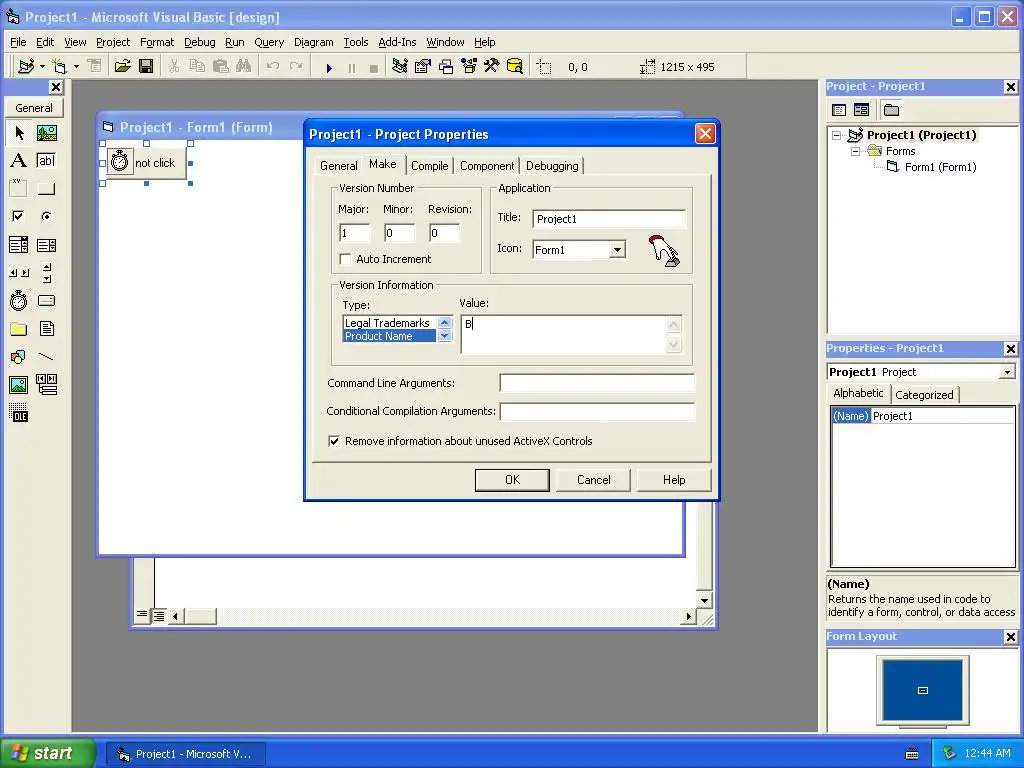
Task: Select the DriveListBox tool in toolbox
Action: click(46, 300)
